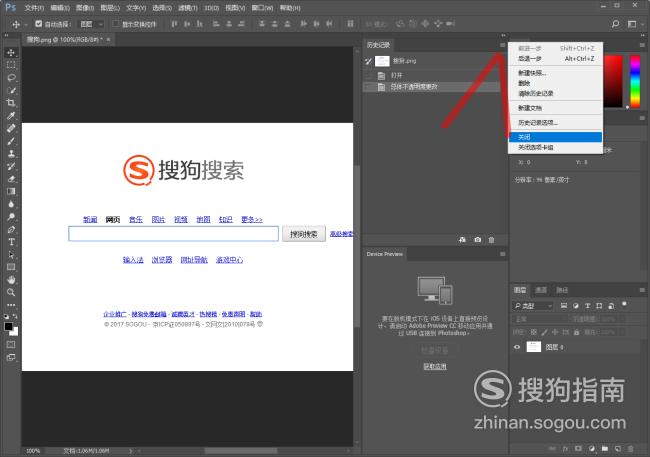
Task: Select the Dodge tool
Action: point(11,216)
